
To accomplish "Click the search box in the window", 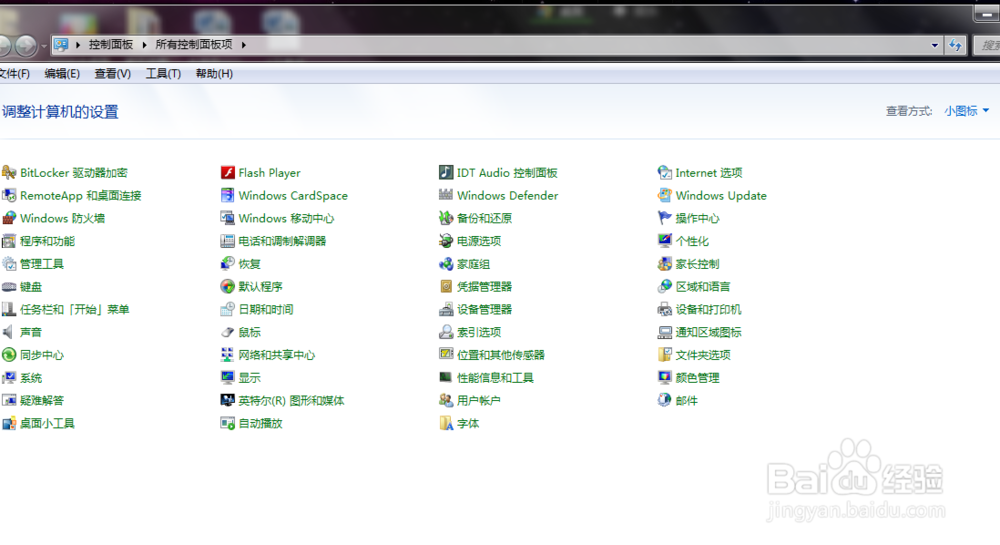I will tap(987, 45).
